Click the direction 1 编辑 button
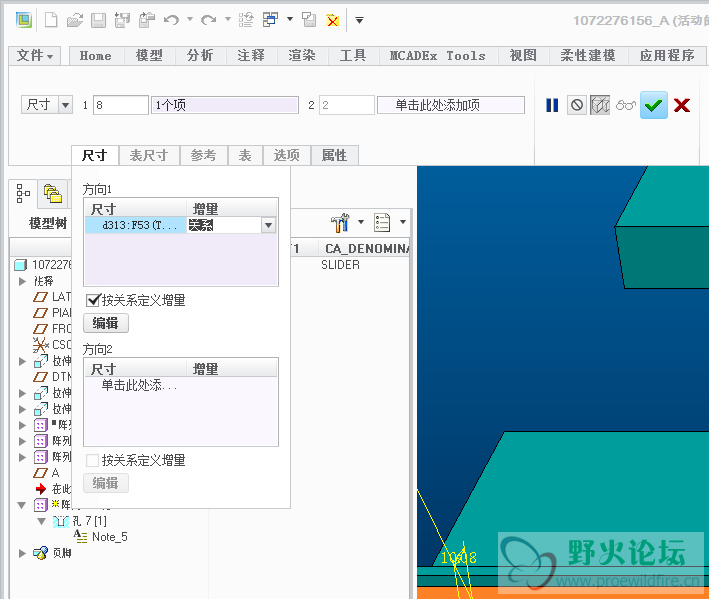 (x=106, y=323)
